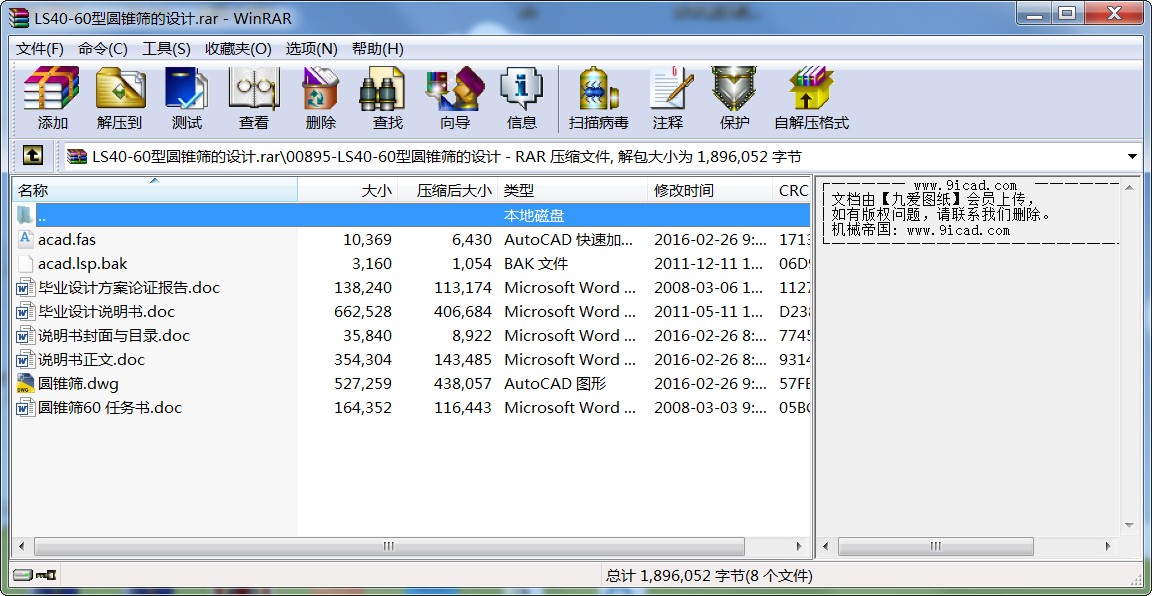The height and width of the screenshot is (596, 1152).
Task: Select the file name 说明书正文.doc
Action: tap(92, 359)
